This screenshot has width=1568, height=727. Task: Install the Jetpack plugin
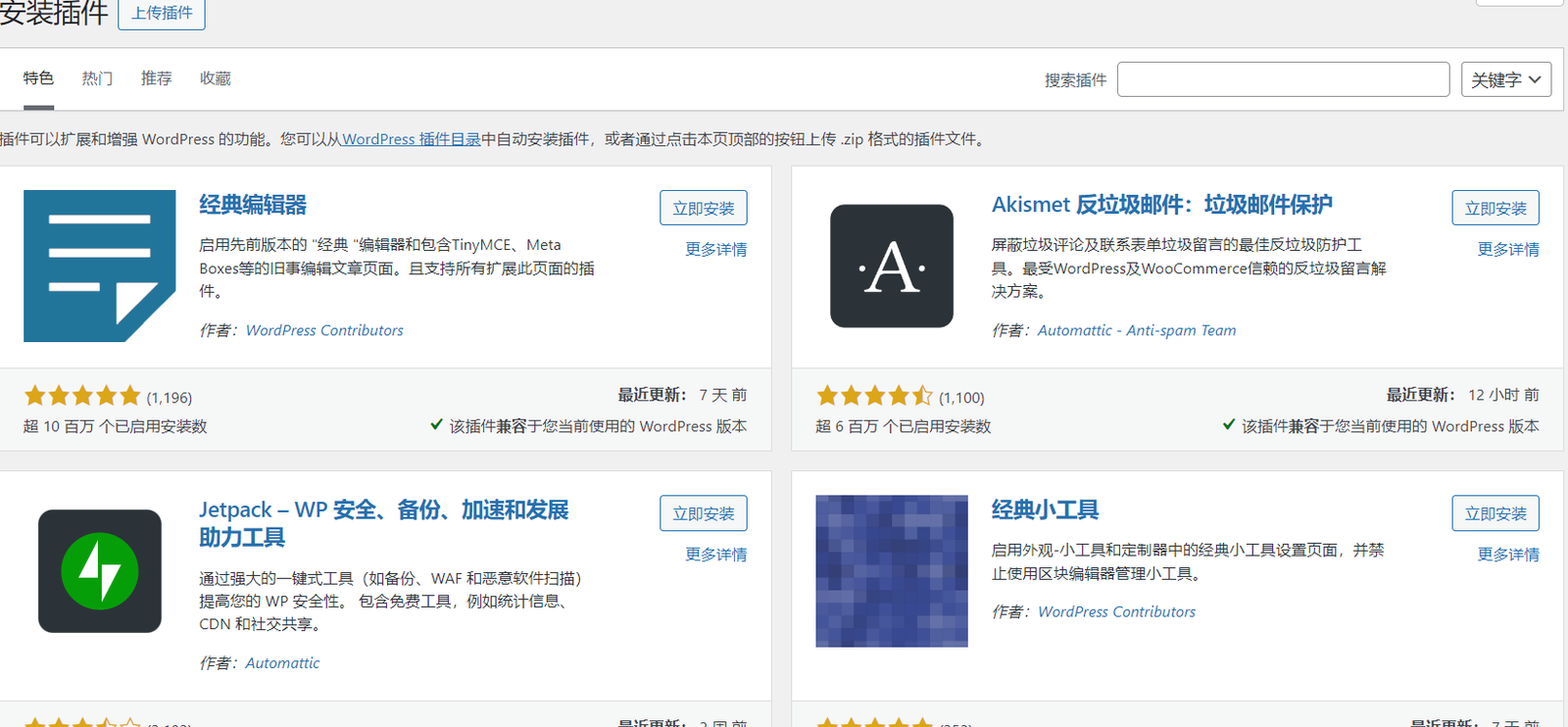coord(704,513)
